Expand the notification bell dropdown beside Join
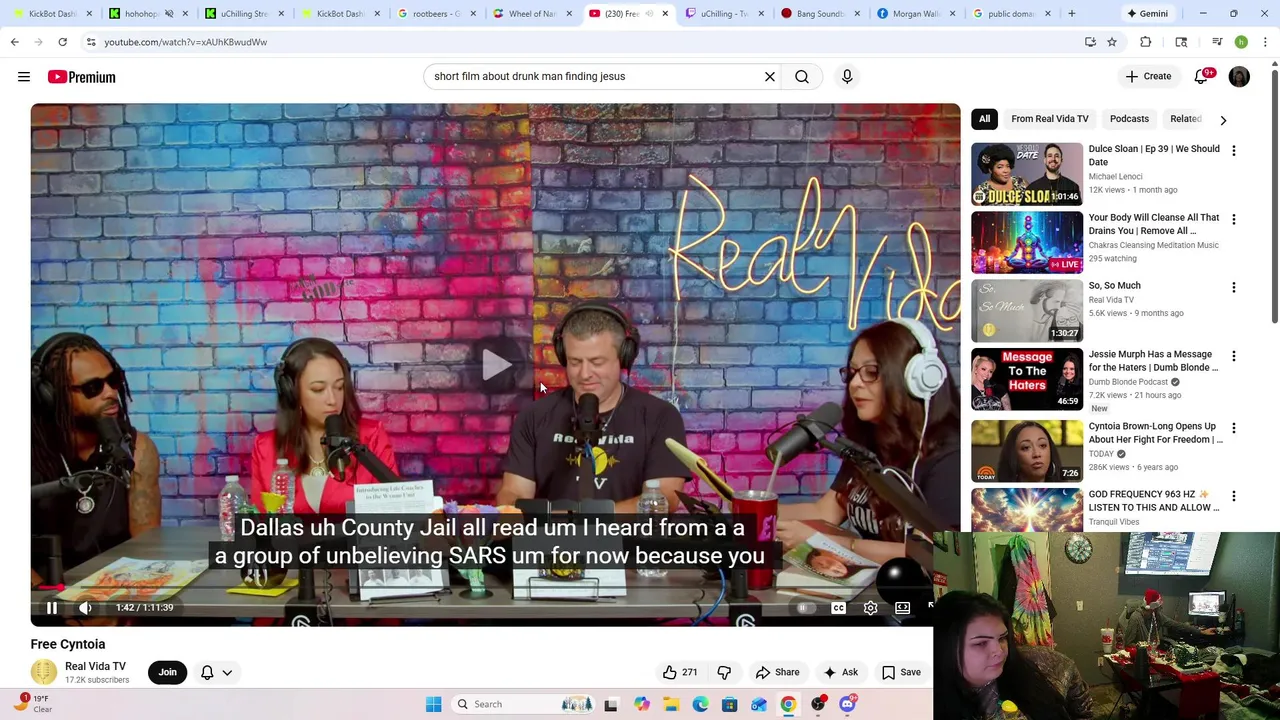The image size is (1280, 720). coord(227,672)
